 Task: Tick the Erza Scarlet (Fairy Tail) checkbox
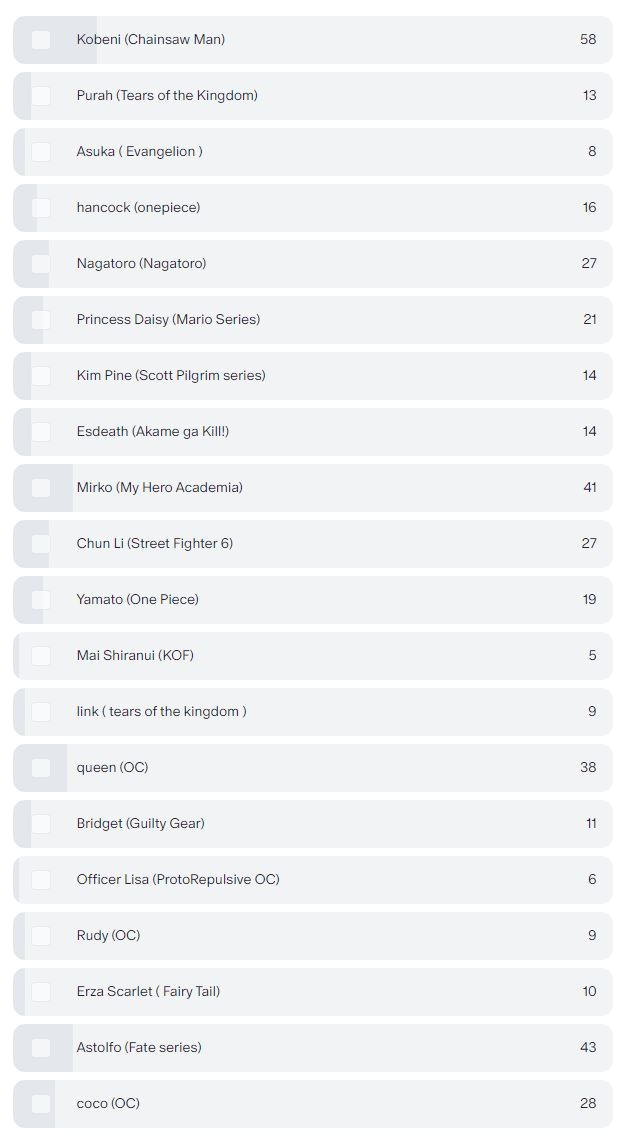coord(41,992)
